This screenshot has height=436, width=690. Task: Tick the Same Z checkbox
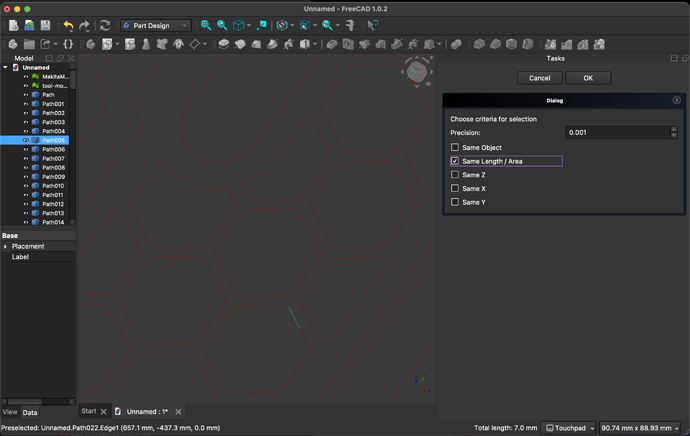click(455, 175)
